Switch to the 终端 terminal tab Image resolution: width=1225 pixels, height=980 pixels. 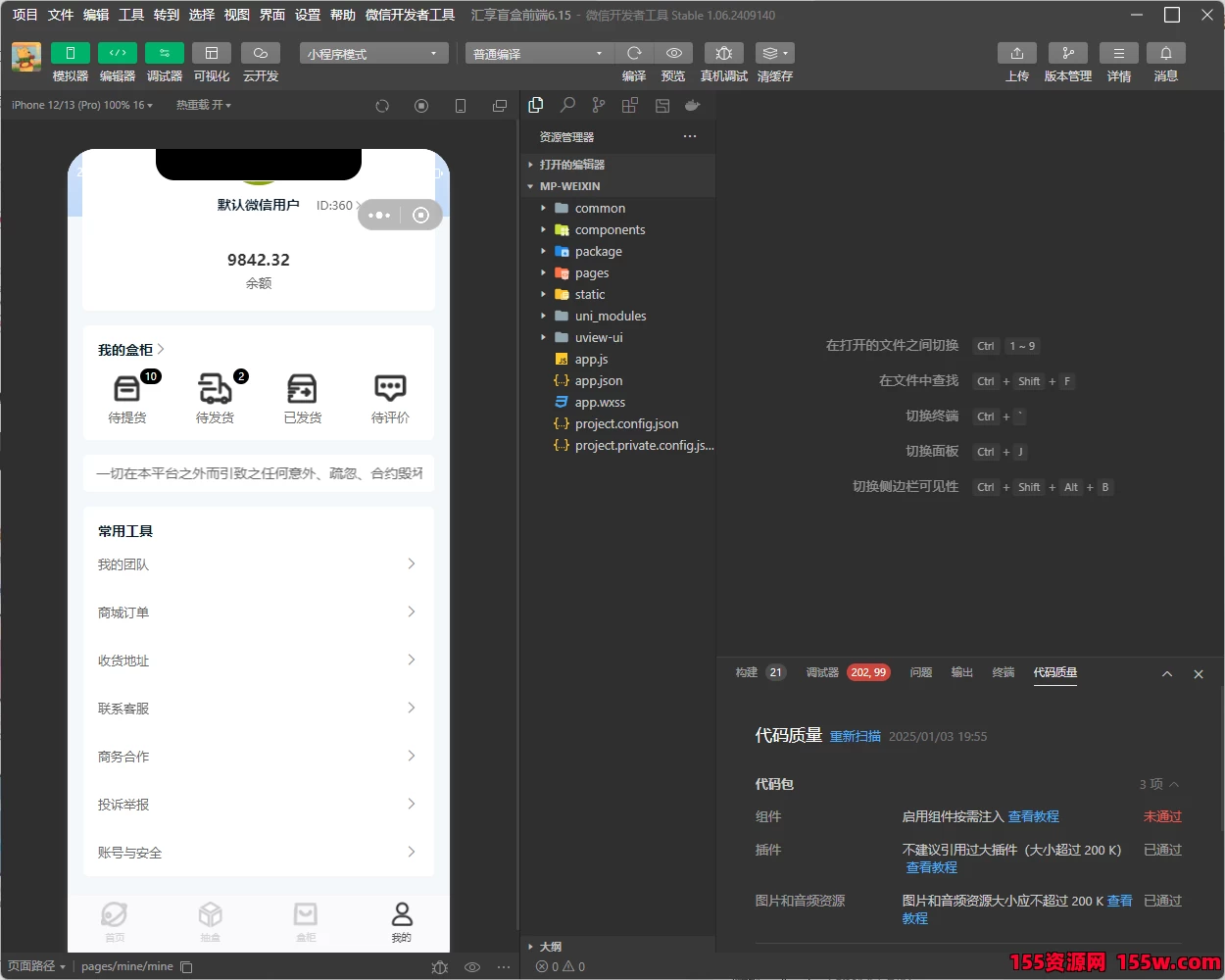[1002, 673]
